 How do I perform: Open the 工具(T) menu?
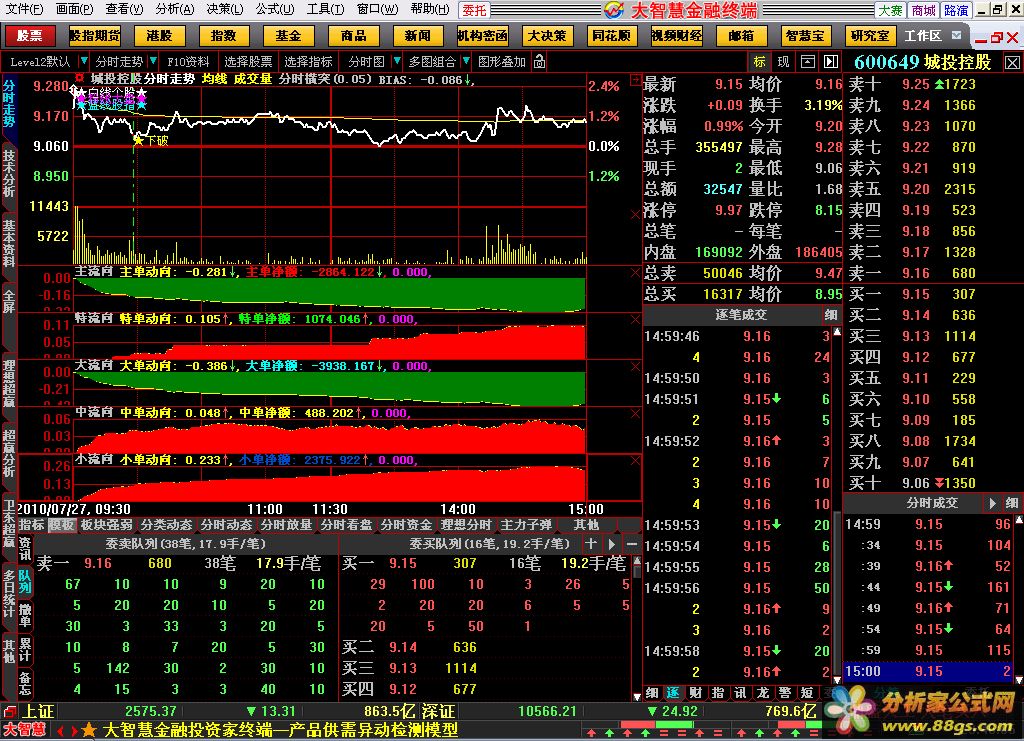pos(325,9)
